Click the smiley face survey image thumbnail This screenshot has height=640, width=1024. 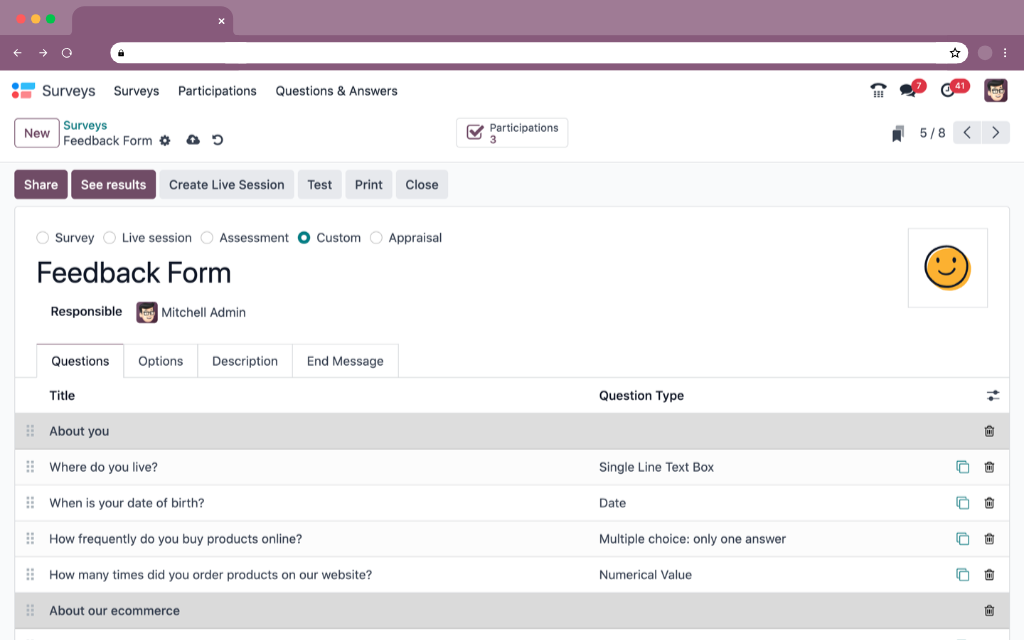[x=947, y=268]
